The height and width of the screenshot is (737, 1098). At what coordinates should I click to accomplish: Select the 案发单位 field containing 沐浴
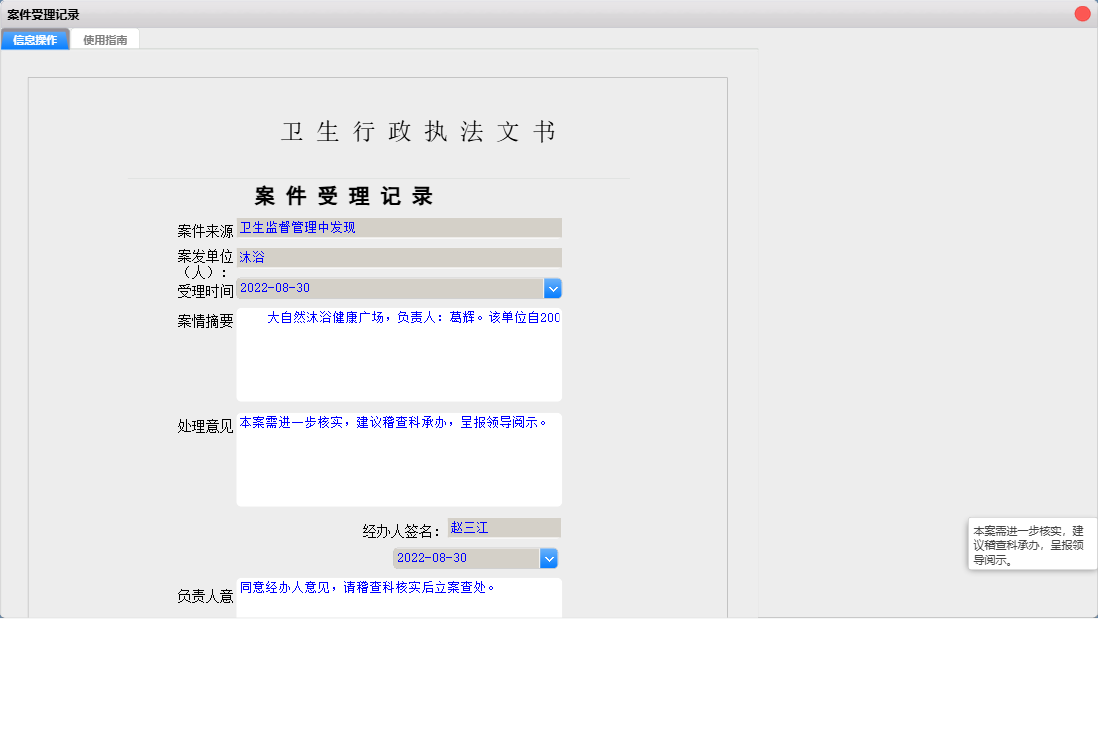[398, 257]
